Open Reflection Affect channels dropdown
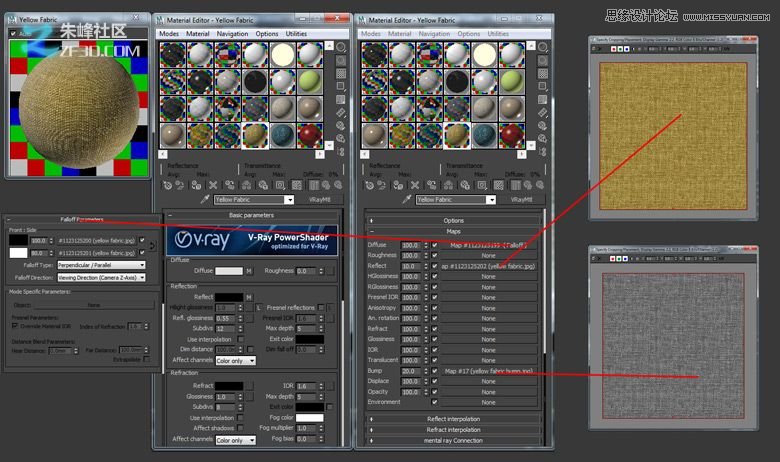The height and width of the screenshot is (462, 780). pyautogui.click(x=236, y=361)
